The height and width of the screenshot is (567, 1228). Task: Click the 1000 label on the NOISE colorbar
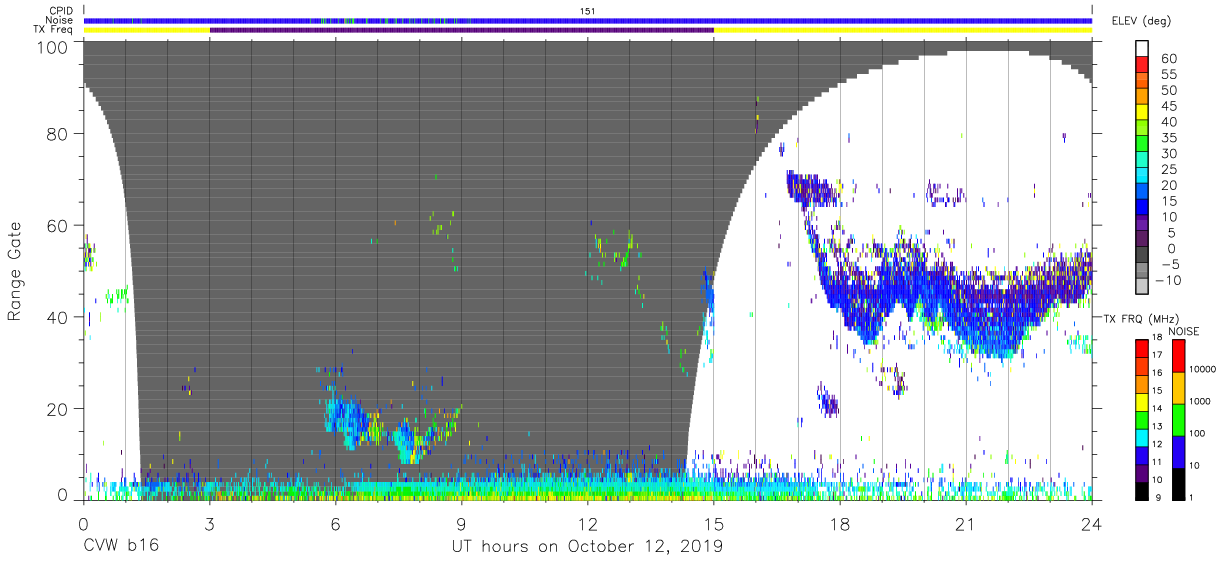pos(1200,401)
